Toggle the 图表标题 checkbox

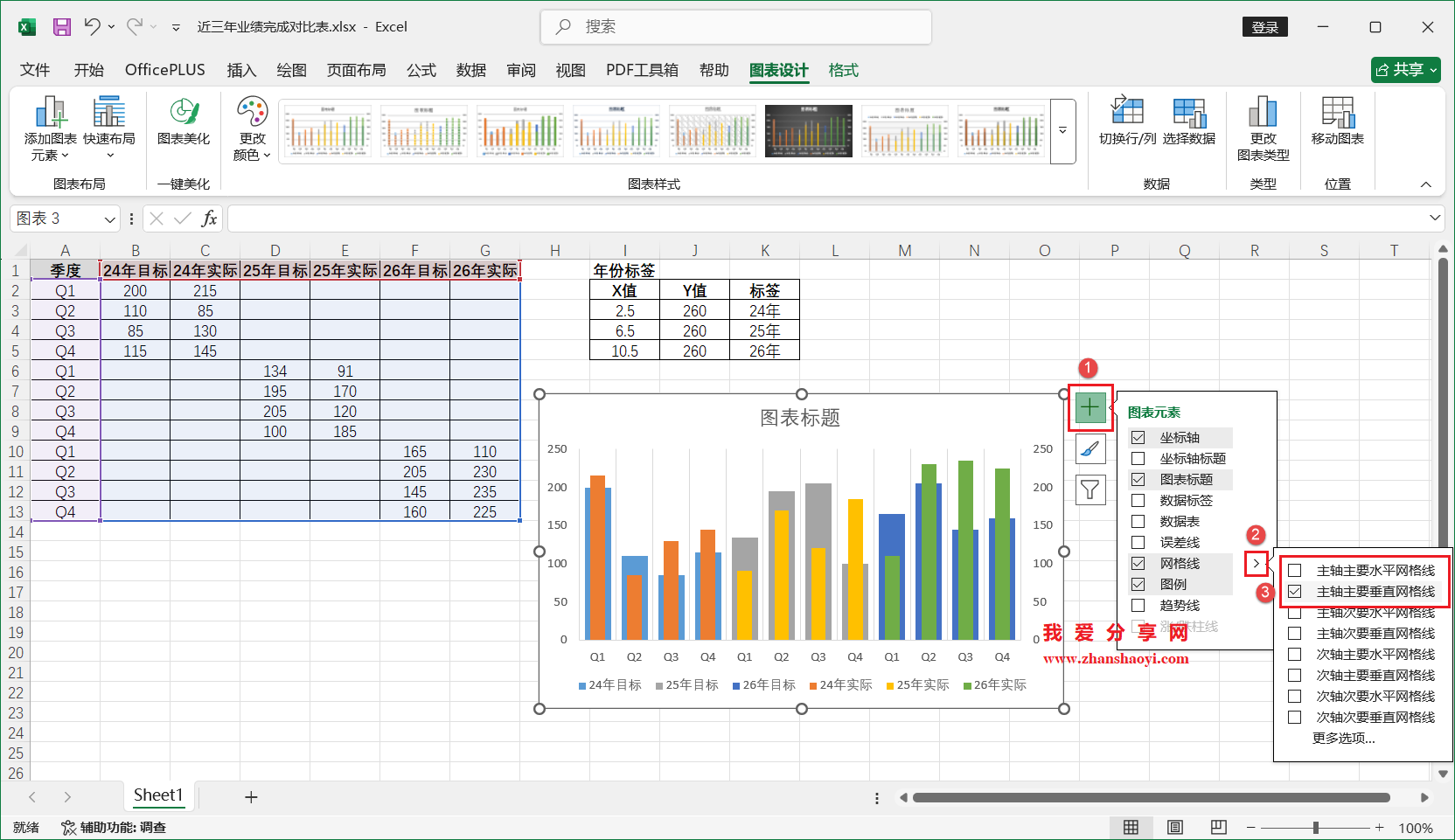pyautogui.click(x=1138, y=480)
